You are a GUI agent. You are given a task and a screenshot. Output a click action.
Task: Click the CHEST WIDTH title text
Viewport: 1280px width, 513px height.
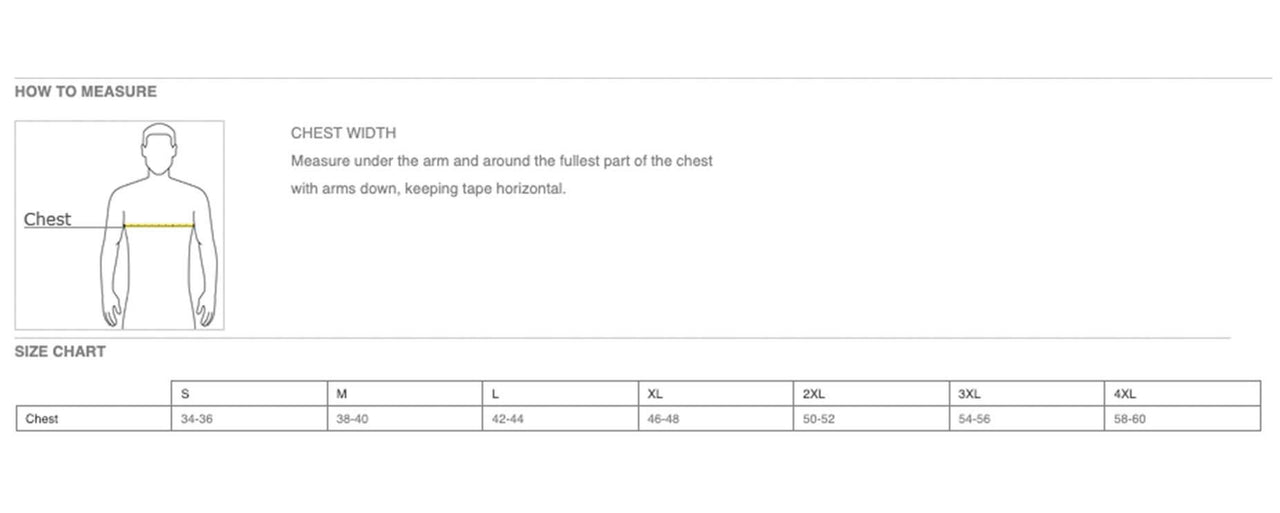pyautogui.click(x=343, y=133)
